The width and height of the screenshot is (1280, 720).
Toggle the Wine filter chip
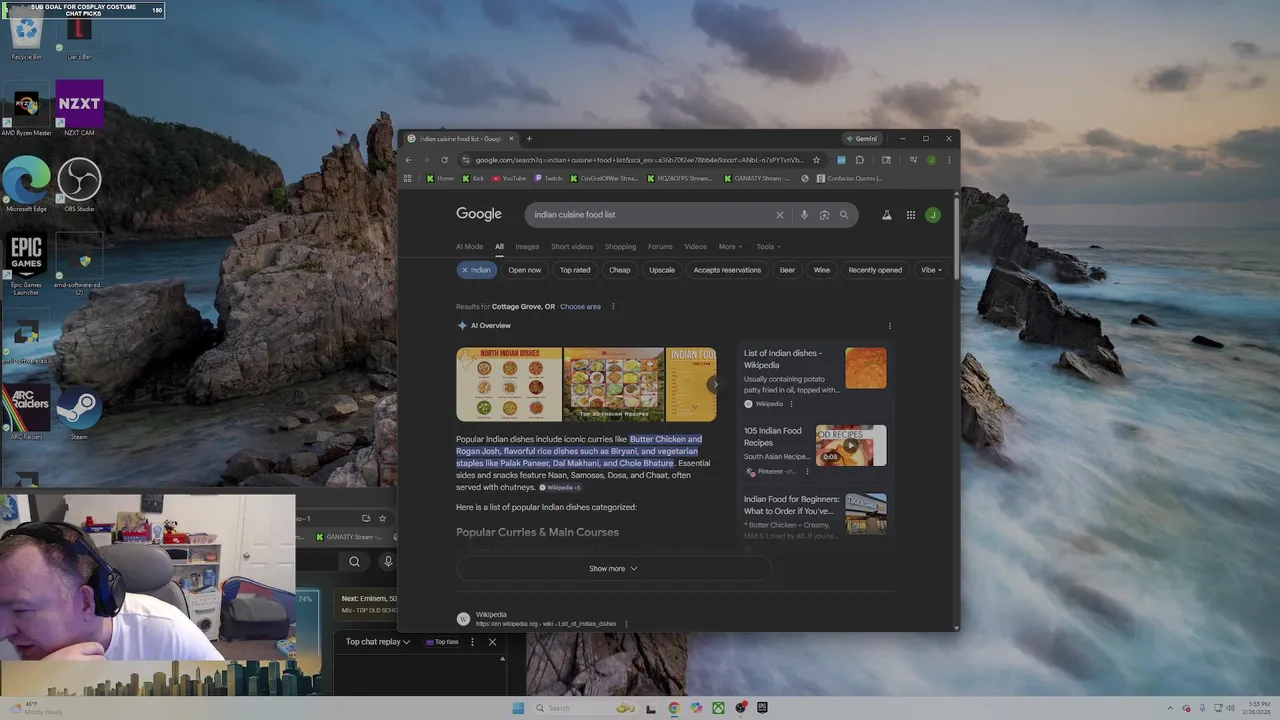coord(821,270)
